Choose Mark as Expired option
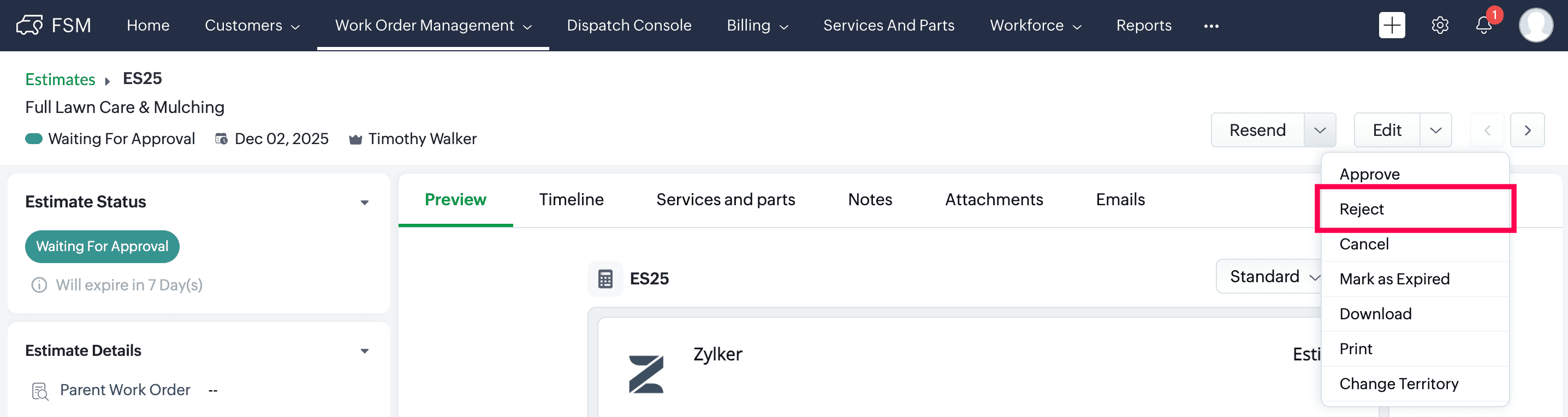Image resolution: width=1568 pixels, height=417 pixels. (x=1394, y=279)
